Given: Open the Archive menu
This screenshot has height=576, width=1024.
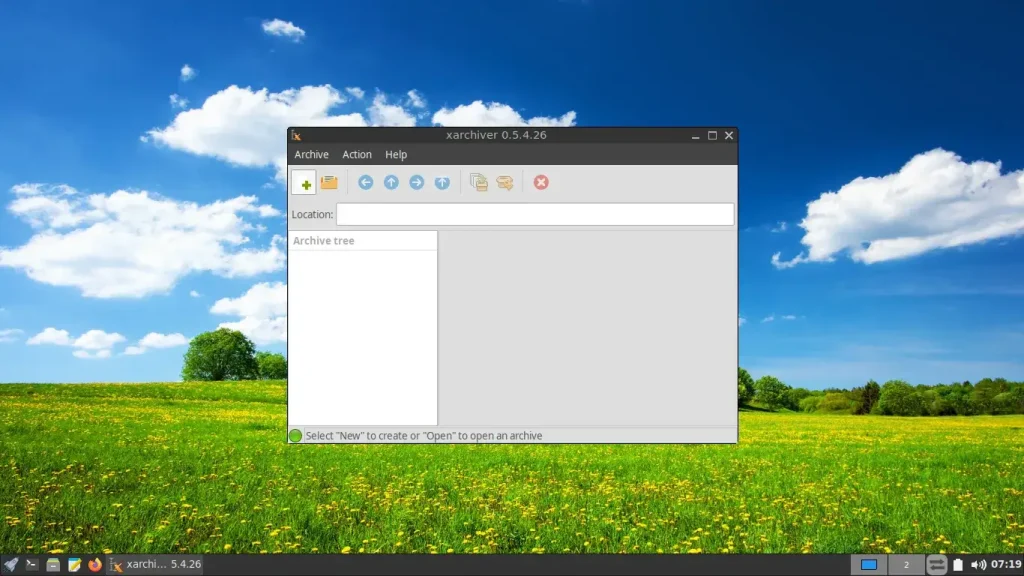Looking at the screenshot, I should tap(311, 155).
